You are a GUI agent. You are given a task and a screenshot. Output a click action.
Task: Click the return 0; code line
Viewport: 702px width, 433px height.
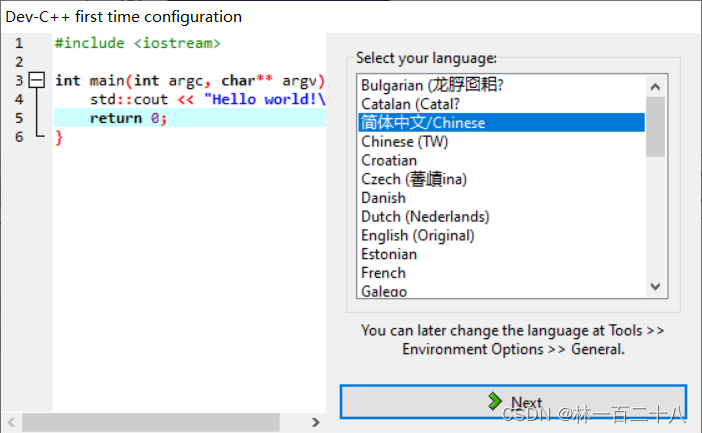190,118
